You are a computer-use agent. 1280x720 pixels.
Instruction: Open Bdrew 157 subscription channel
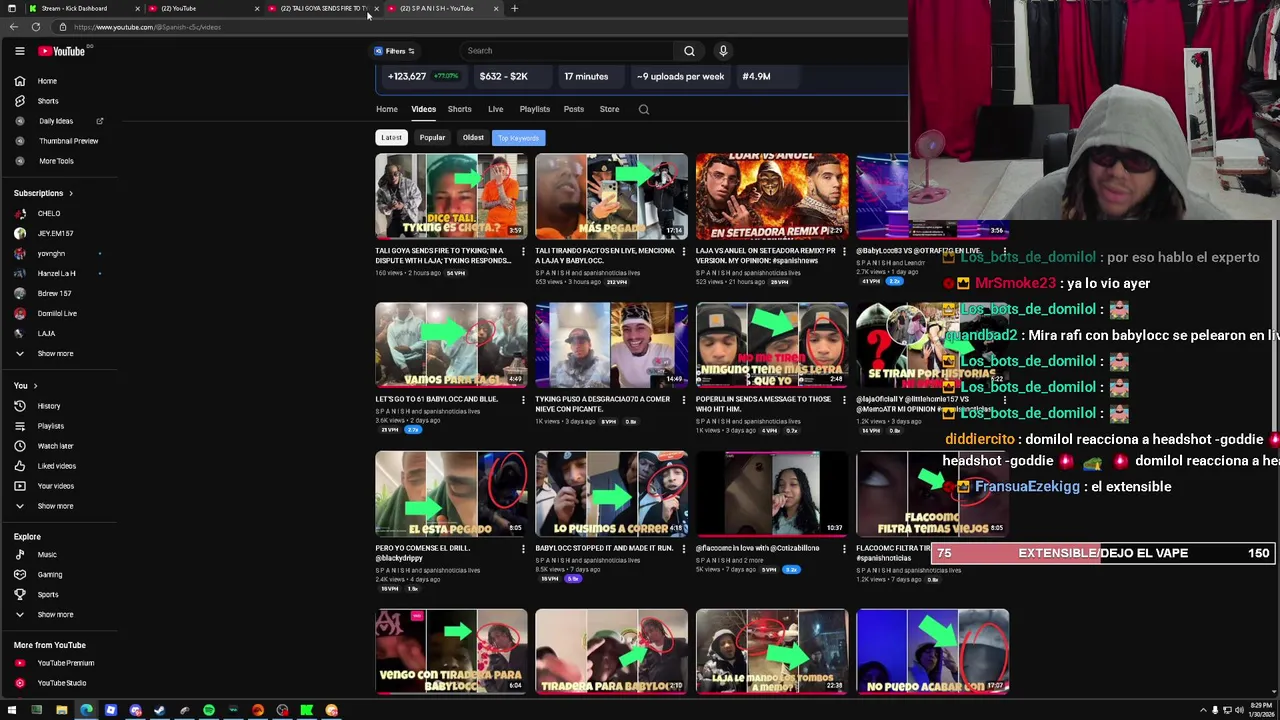[54, 293]
